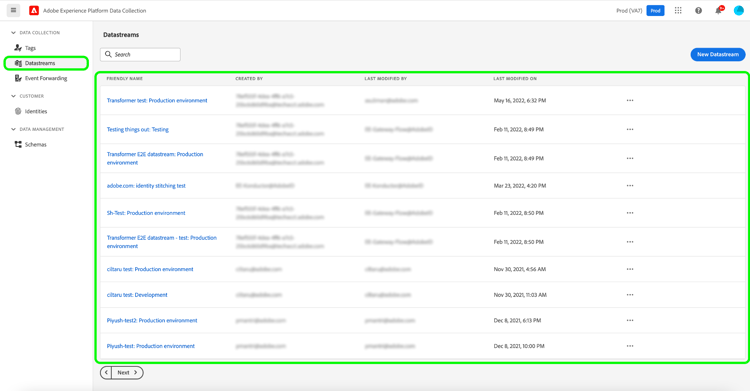The height and width of the screenshot is (391, 750).
Task: Collapse the Data Management section
Action: (x=13, y=129)
